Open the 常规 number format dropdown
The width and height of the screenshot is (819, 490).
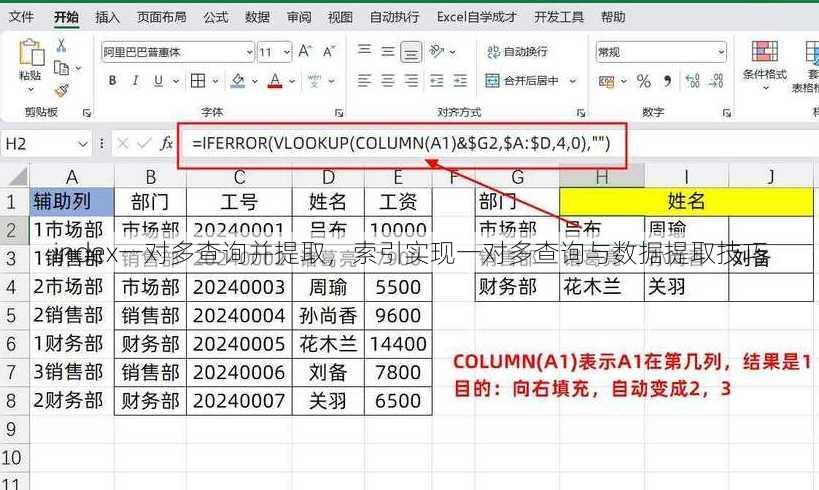click(x=721, y=52)
